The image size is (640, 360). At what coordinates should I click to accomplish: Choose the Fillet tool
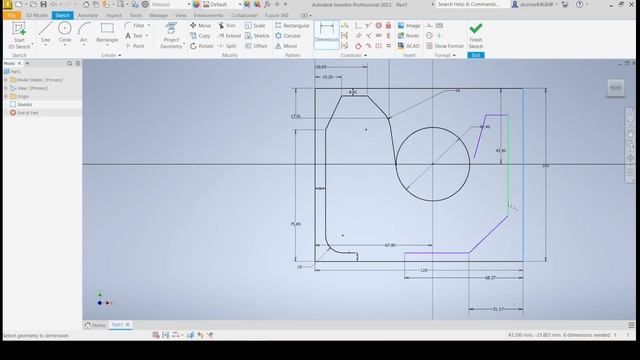pyautogui.click(x=135, y=25)
